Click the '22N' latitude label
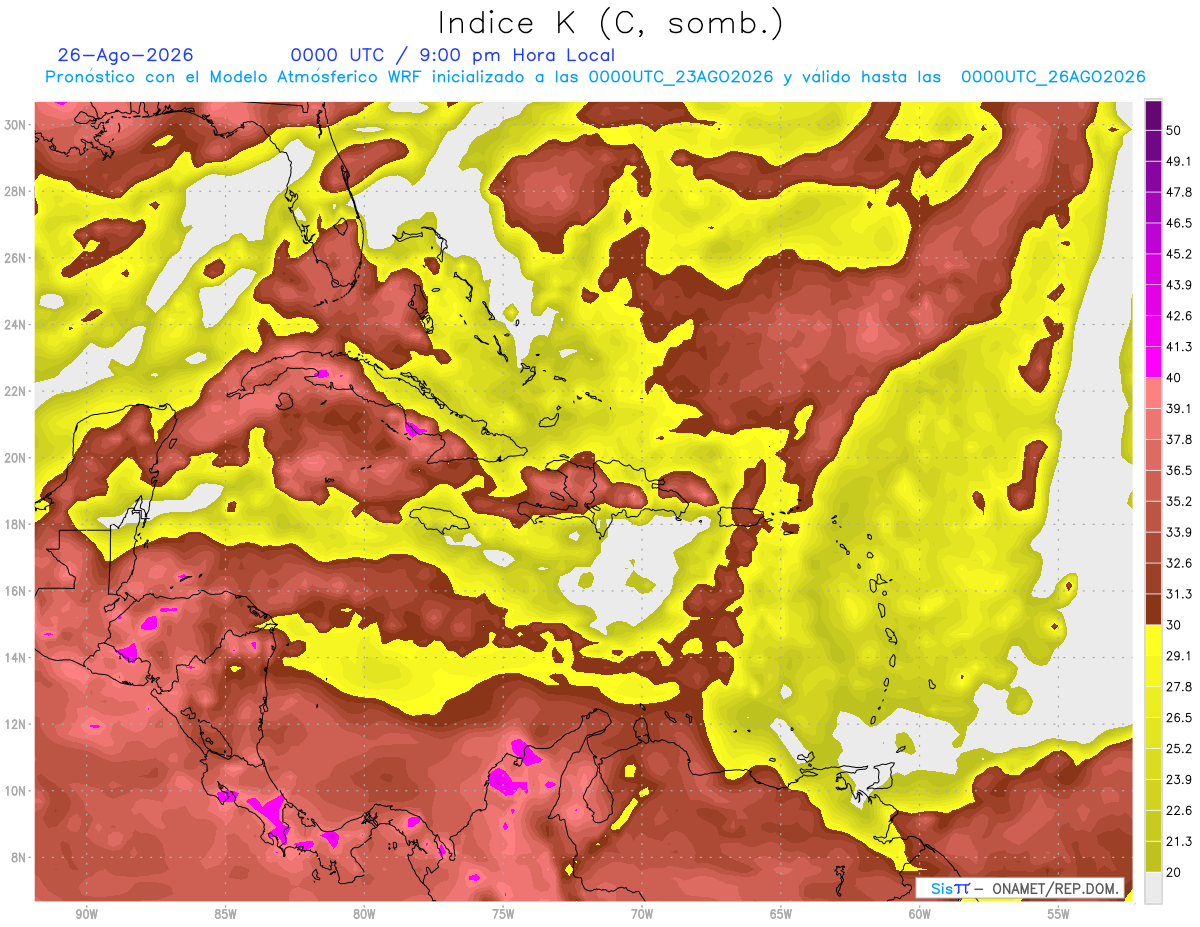This screenshot has height=927, width=1200. pos(16,391)
